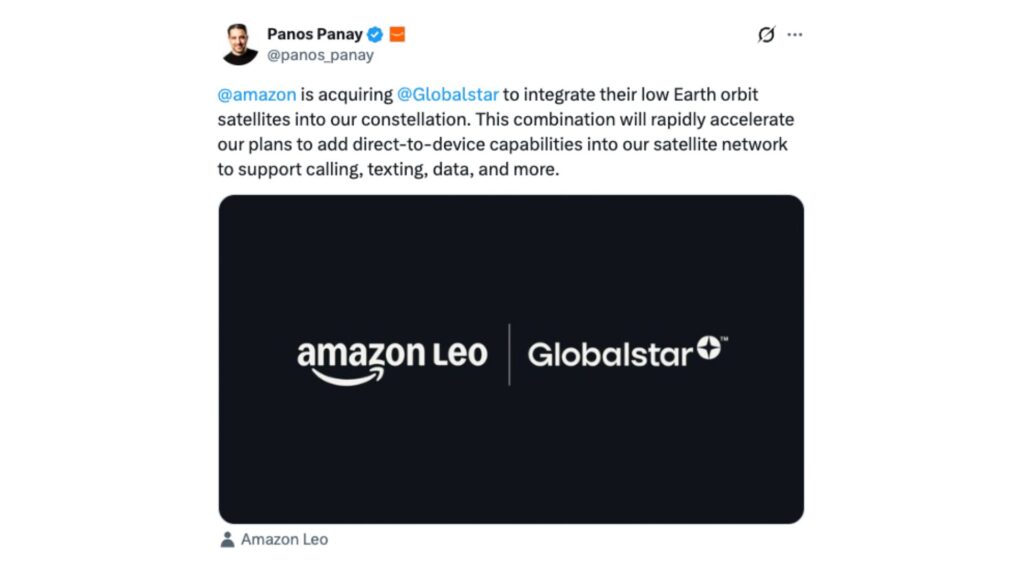Select the @panos_panay handle

319,55
